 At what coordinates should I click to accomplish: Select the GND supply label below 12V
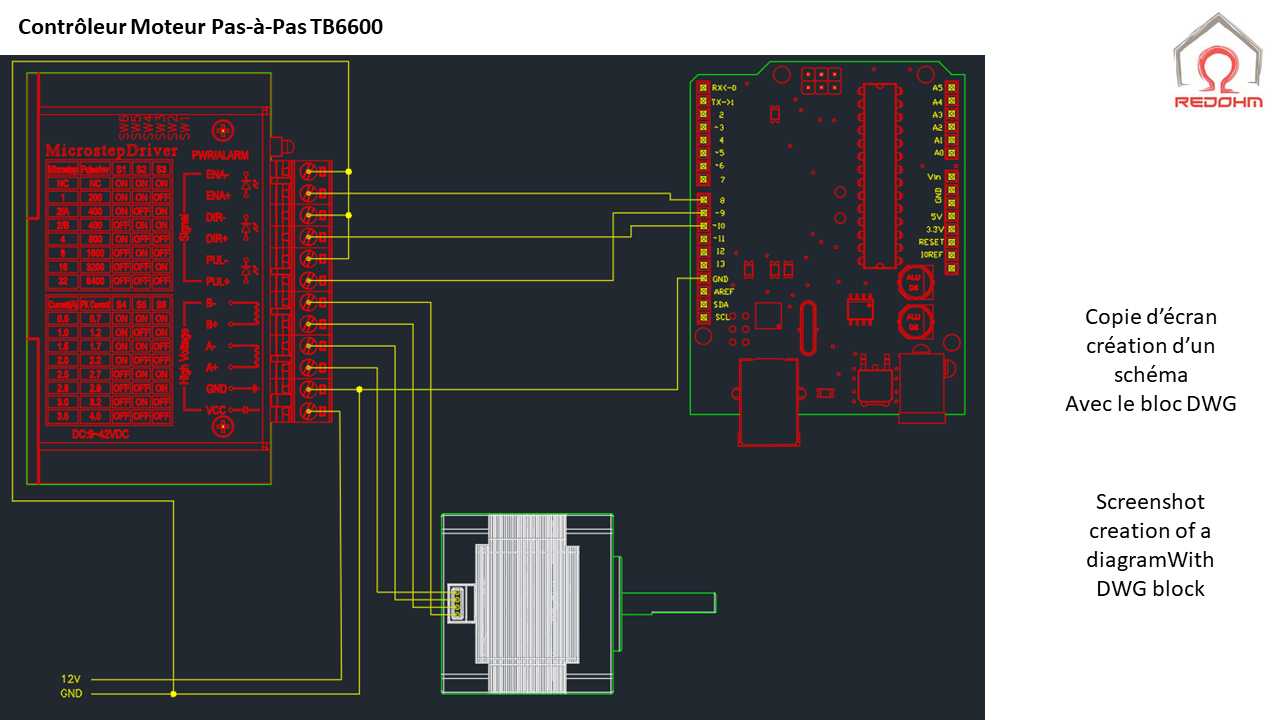71,693
